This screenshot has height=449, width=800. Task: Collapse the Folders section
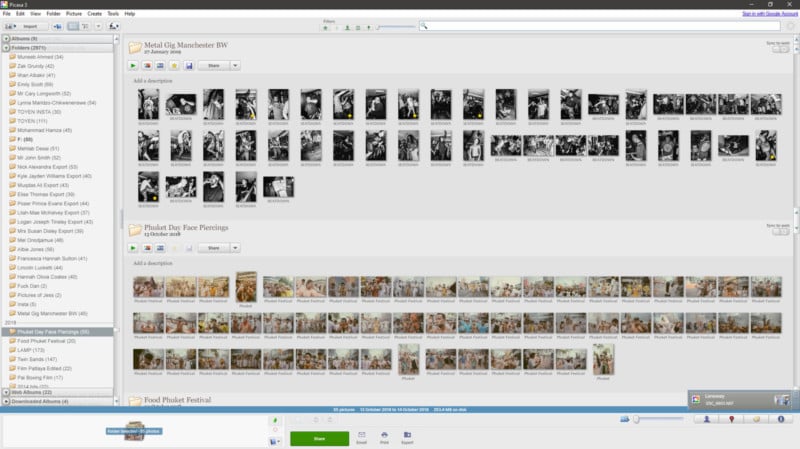(6, 48)
